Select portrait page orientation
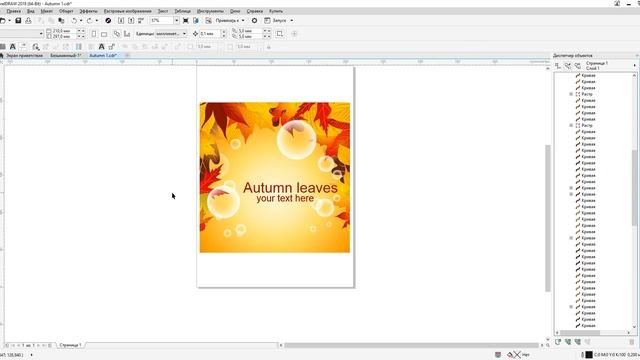The height and width of the screenshot is (360, 640). pos(94,34)
